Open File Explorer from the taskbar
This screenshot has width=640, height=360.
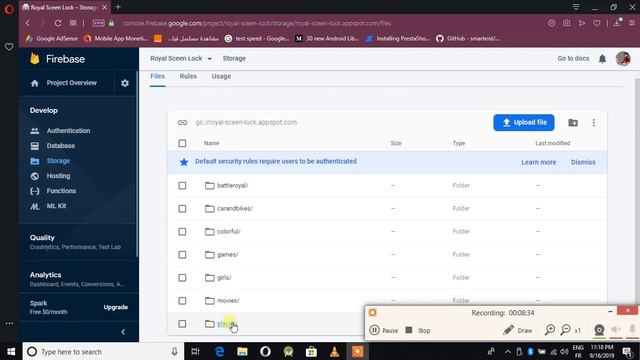tap(242, 351)
